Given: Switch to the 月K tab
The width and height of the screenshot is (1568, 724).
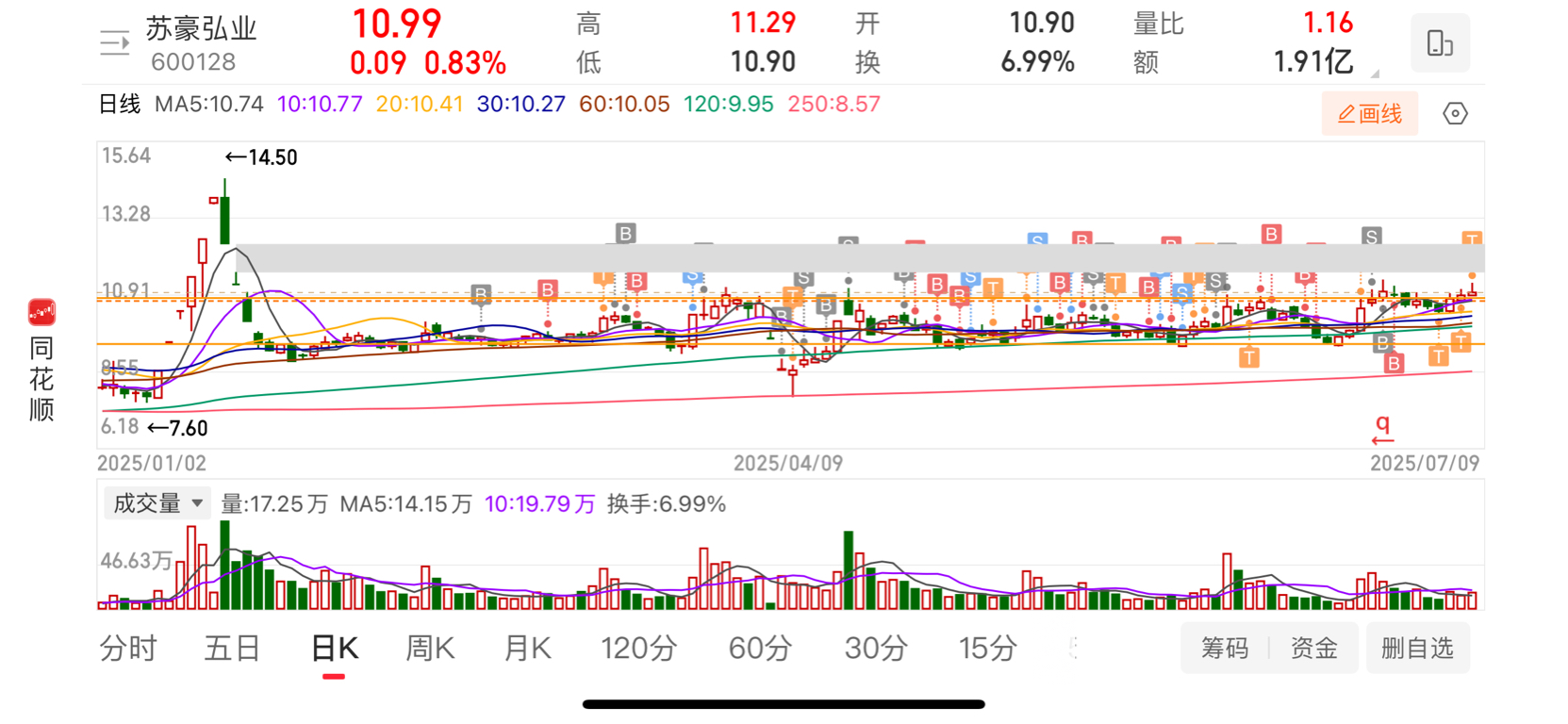Looking at the screenshot, I should [x=527, y=649].
